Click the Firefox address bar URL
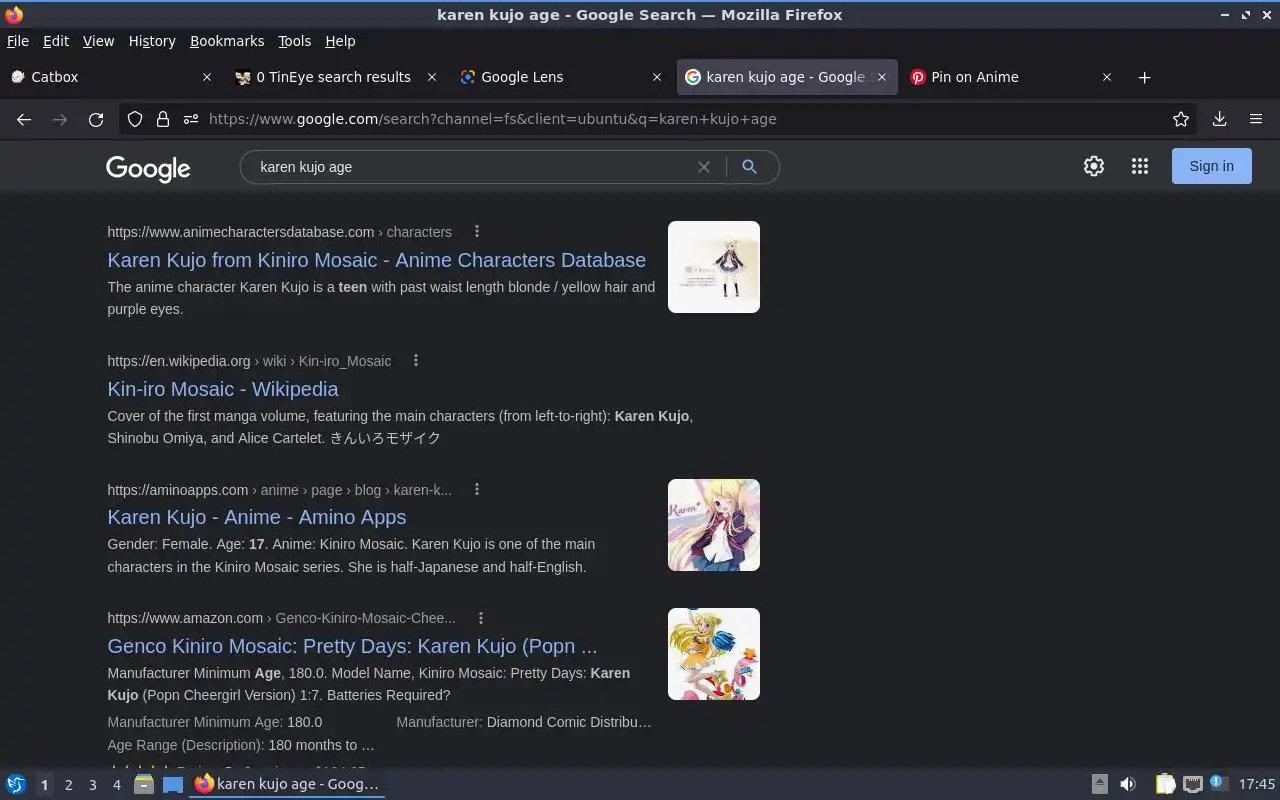The height and width of the screenshot is (800, 1280). point(492,119)
